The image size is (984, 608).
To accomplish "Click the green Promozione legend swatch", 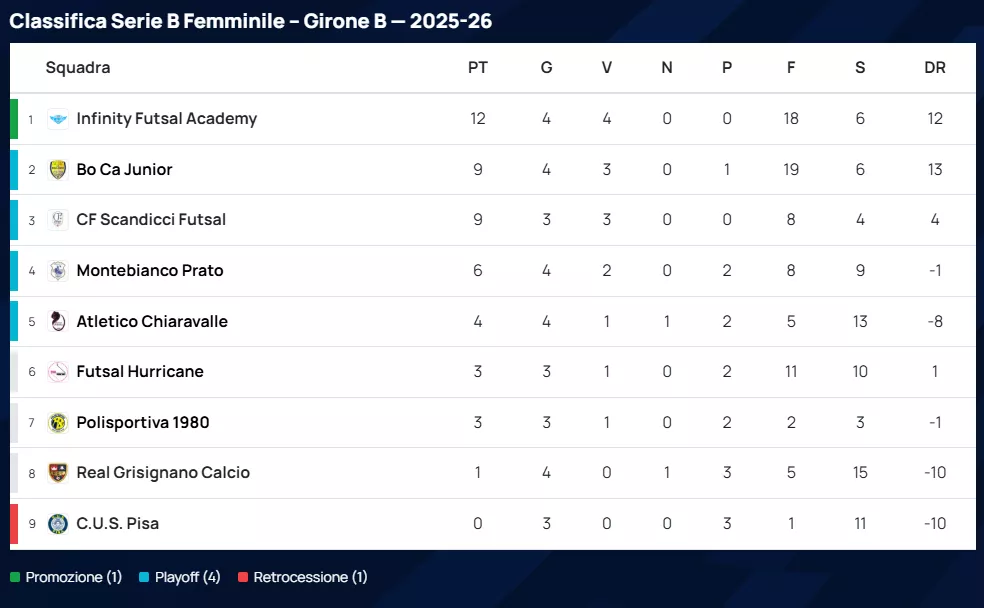I will (15, 577).
